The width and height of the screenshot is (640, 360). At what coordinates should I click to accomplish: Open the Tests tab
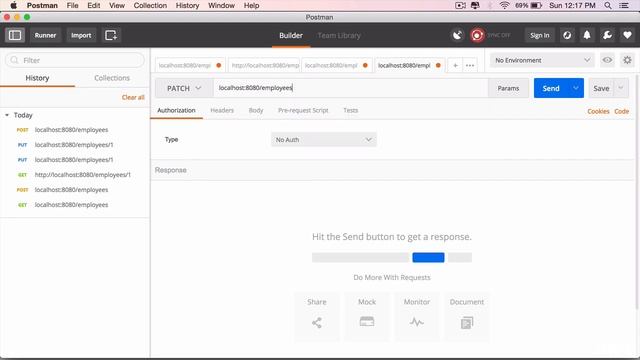point(350,110)
